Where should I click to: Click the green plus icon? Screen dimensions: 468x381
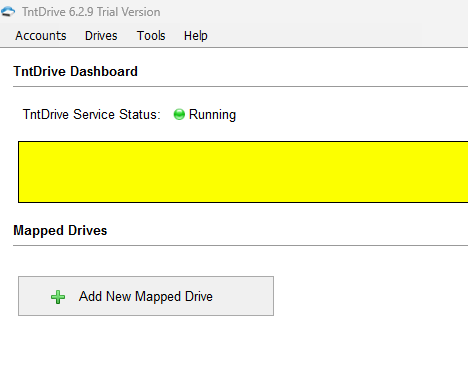click(x=58, y=297)
